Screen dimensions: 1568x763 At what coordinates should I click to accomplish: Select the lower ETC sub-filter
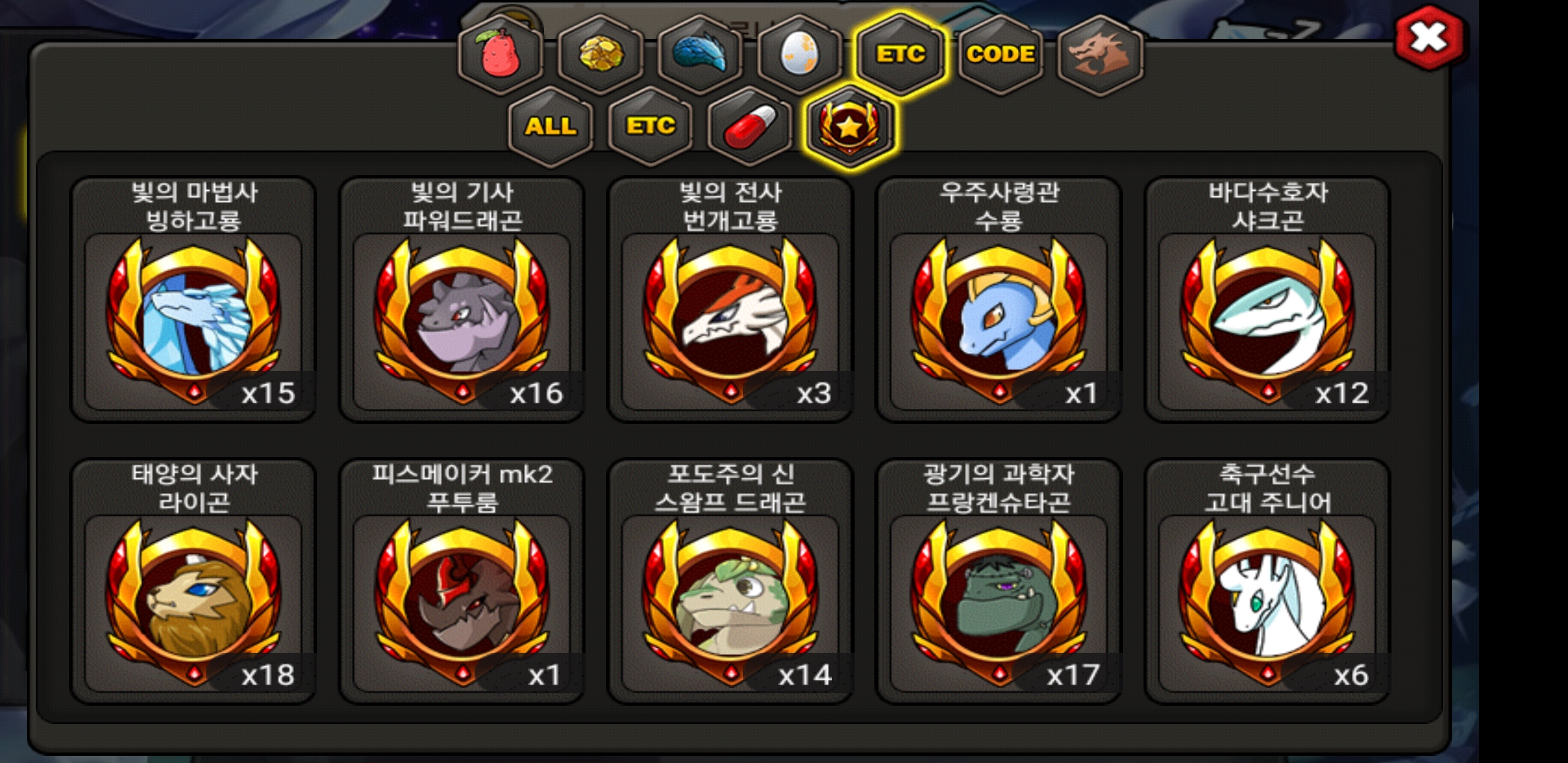651,127
